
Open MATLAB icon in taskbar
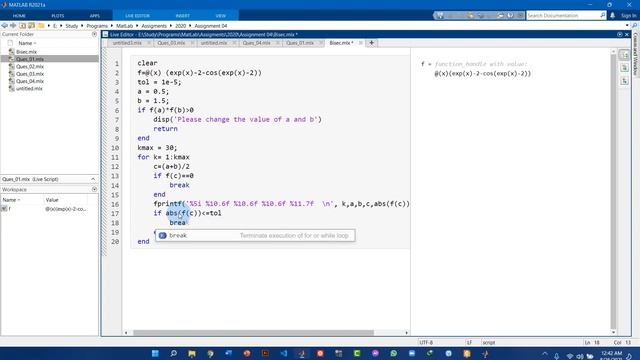[x=302, y=353]
